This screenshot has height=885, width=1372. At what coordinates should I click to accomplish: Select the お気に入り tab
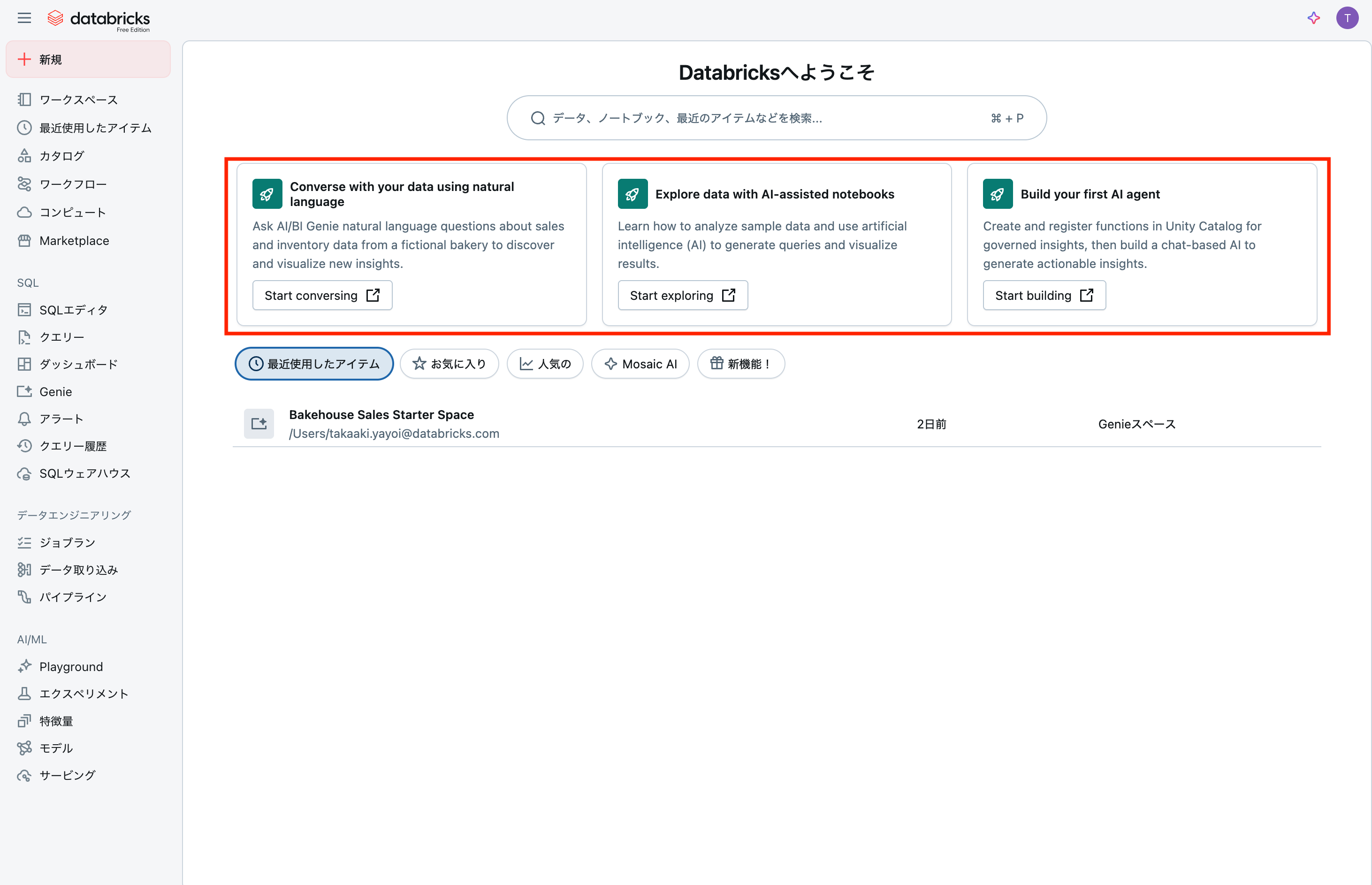click(450, 364)
